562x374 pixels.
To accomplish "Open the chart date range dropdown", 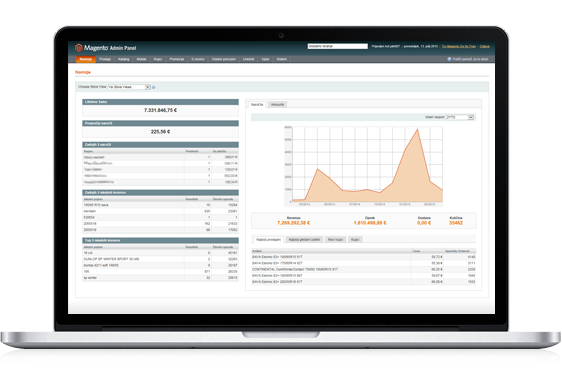I will click(x=460, y=117).
